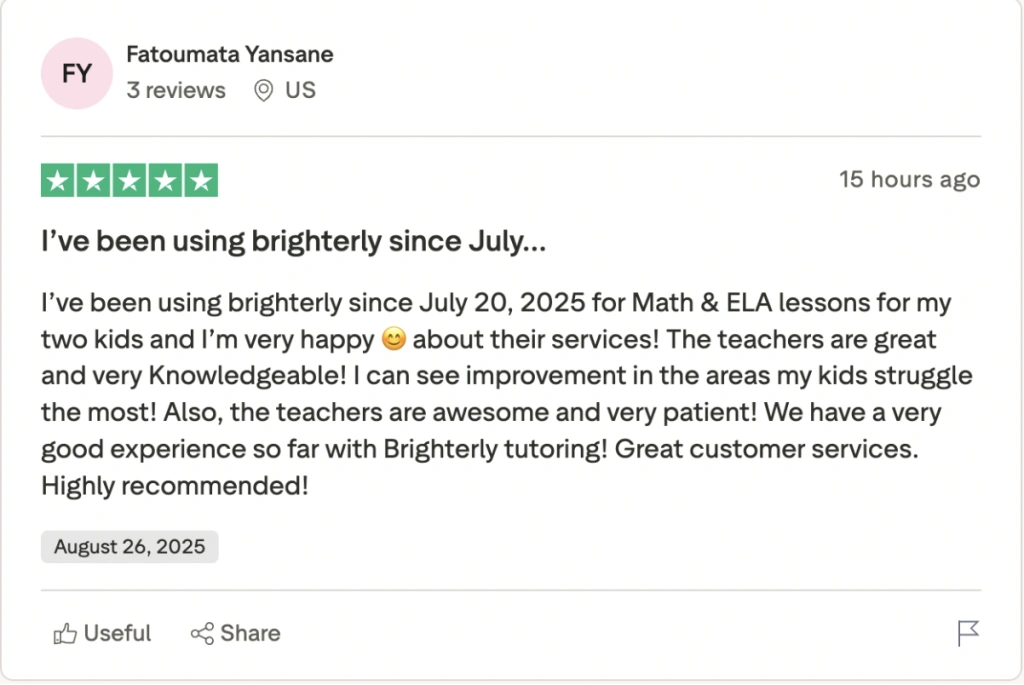Click the smiling emoji in review text
This screenshot has height=685, width=1024.
click(394, 340)
